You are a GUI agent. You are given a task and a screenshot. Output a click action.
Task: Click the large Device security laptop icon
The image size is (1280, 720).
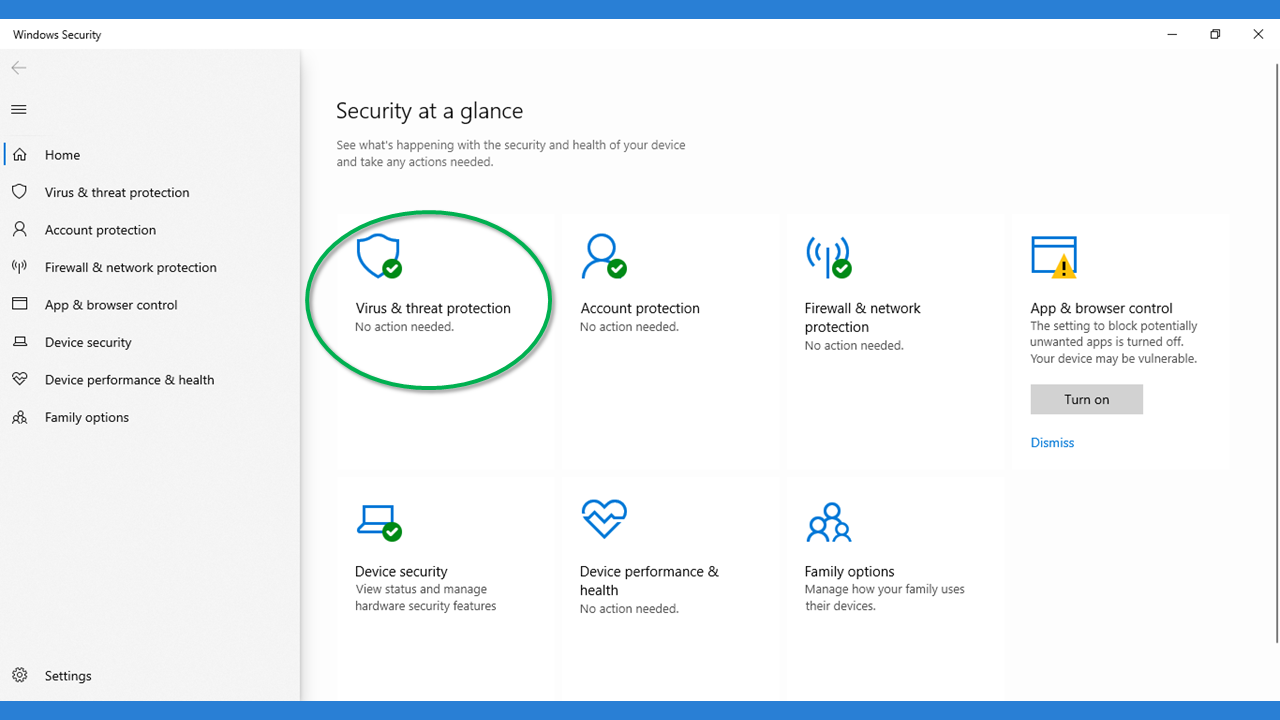tap(379, 521)
